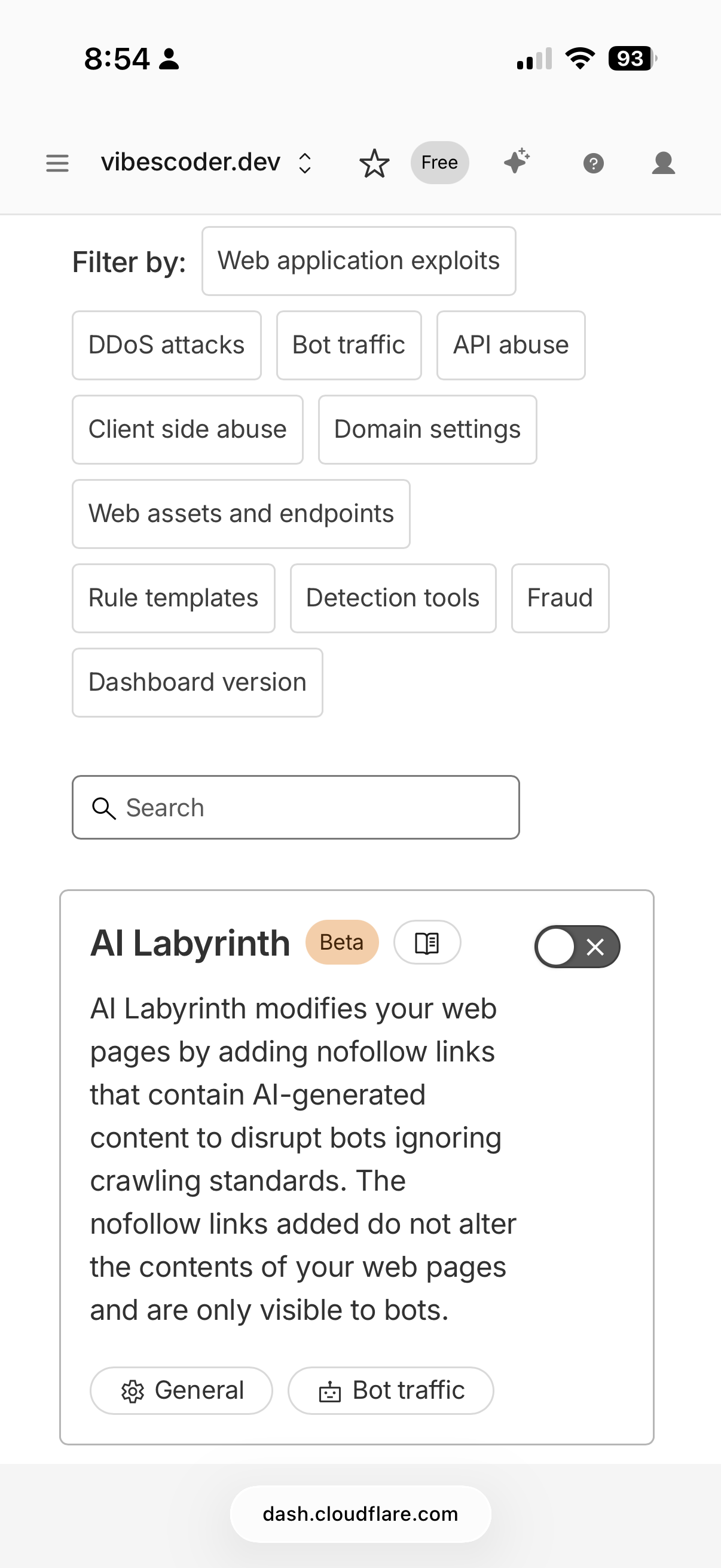
Task: Click the General tag on AI Labyrinth card
Action: [181, 1390]
